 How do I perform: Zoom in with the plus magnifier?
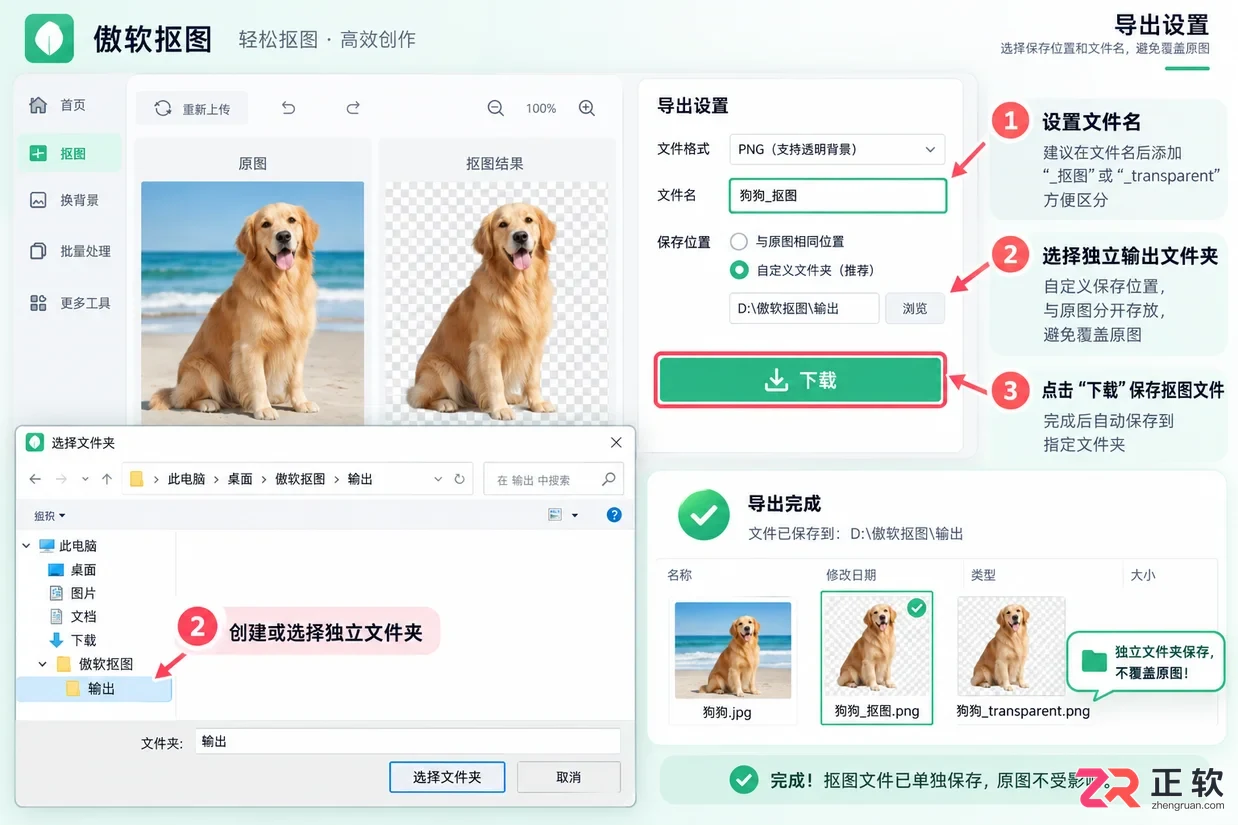click(x=587, y=108)
